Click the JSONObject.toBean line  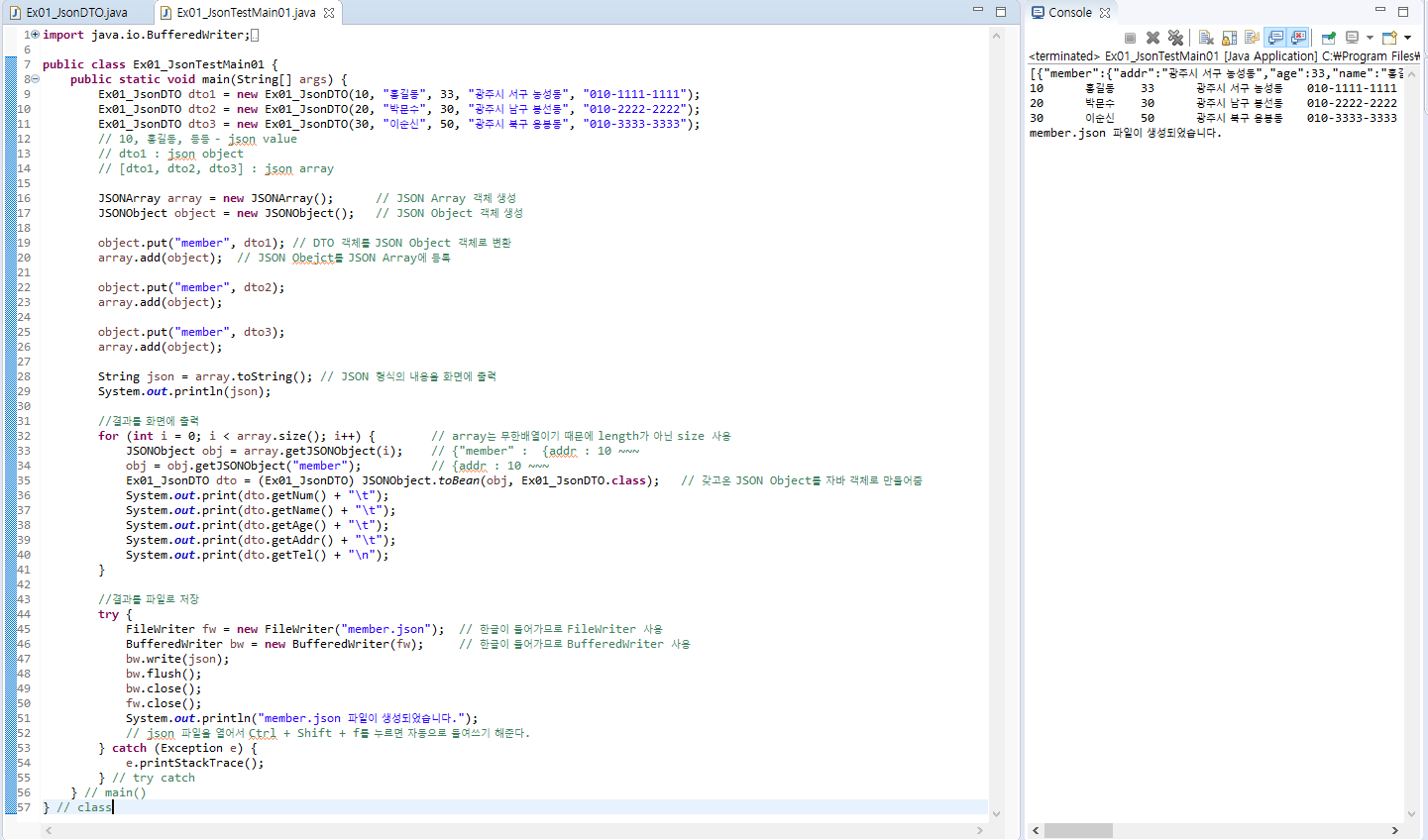[x=392, y=480]
